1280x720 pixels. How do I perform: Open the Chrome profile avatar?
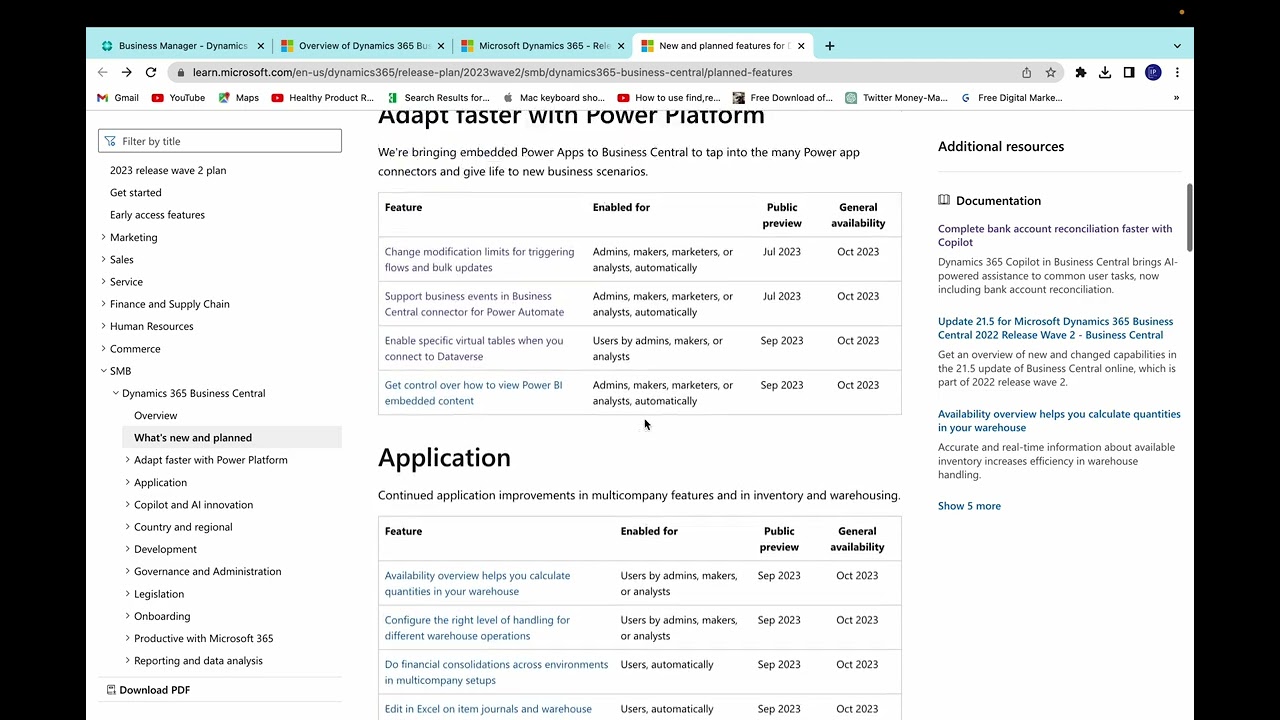pyautogui.click(x=1153, y=72)
